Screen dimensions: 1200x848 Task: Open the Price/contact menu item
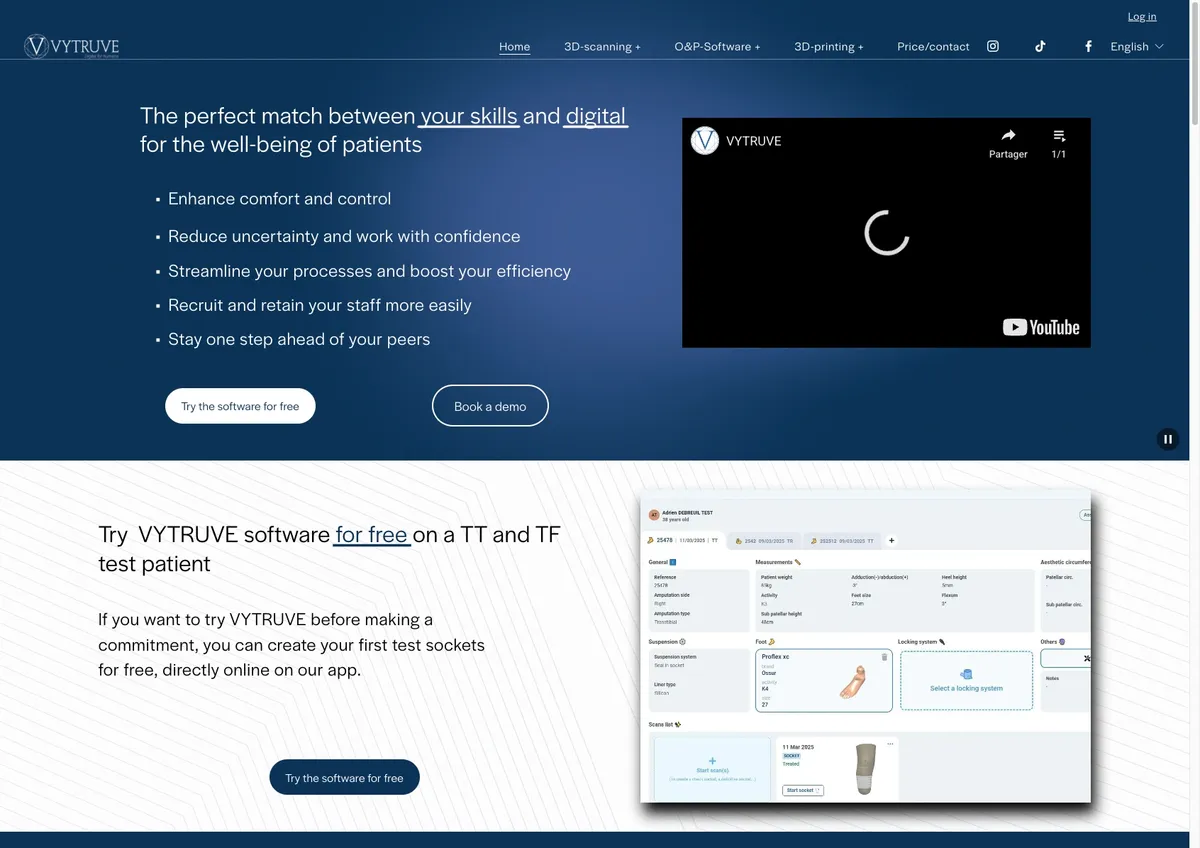pyautogui.click(x=933, y=46)
